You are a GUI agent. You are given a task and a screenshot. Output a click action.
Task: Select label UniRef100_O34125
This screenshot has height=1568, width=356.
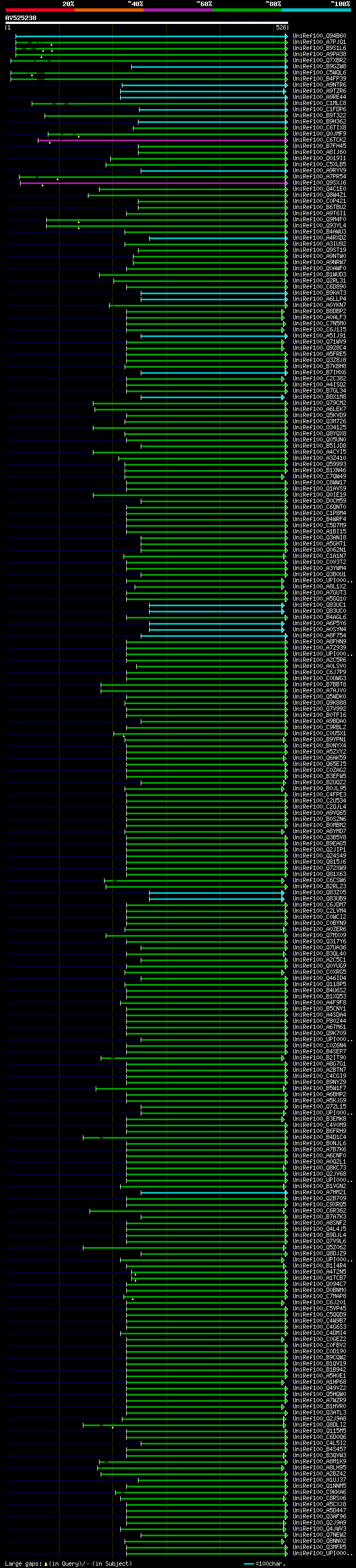(319, 427)
